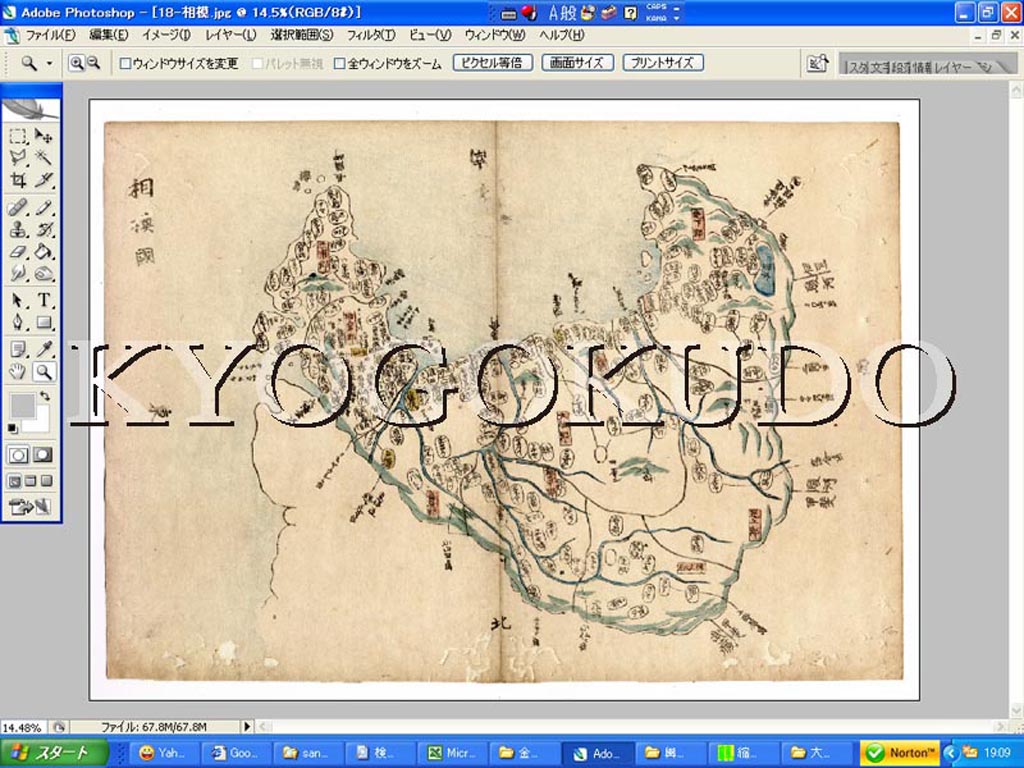
Task: Select the Path Selection arrow tool
Action: click(18, 300)
